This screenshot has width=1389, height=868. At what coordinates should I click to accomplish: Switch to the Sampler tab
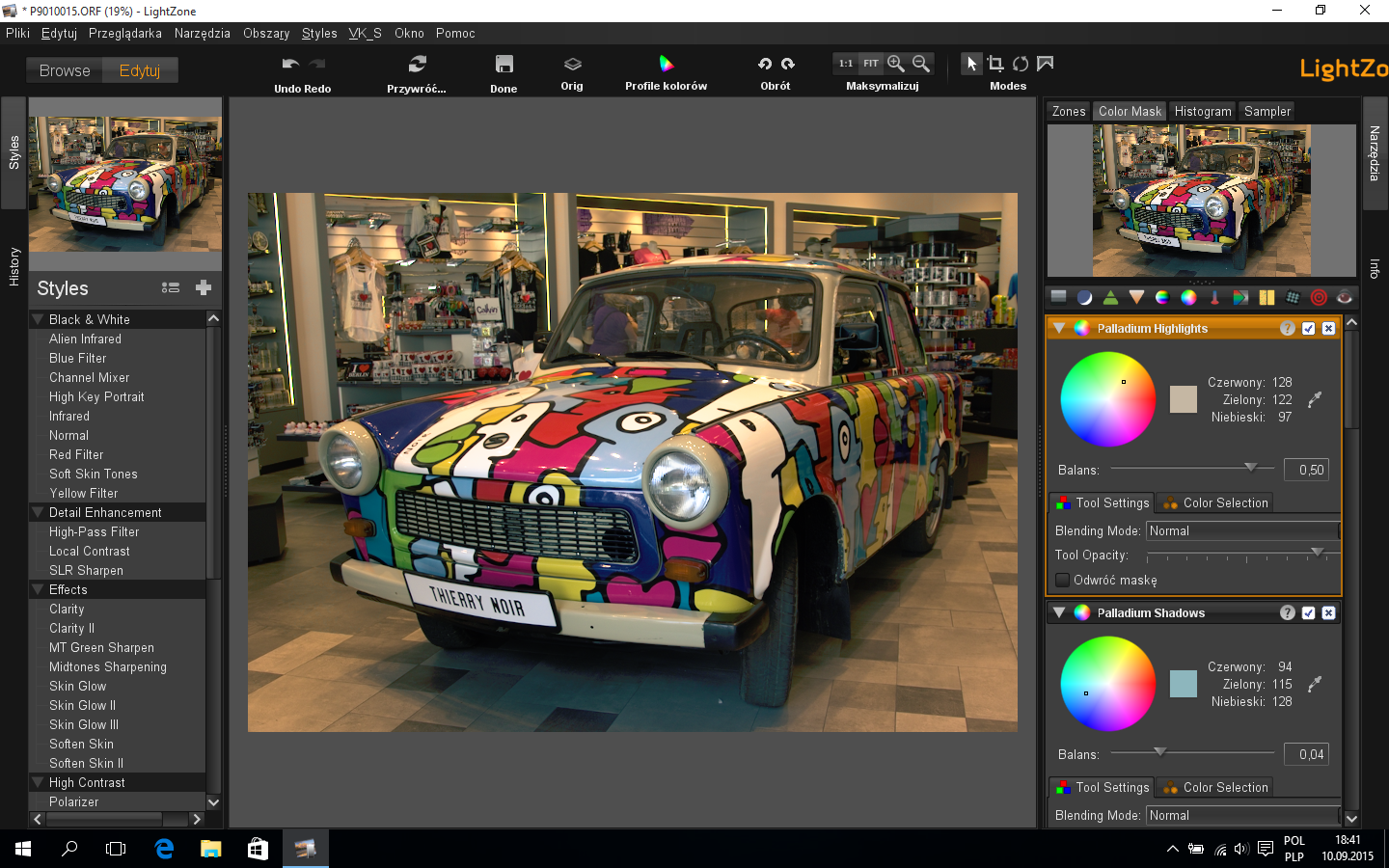point(1267,112)
